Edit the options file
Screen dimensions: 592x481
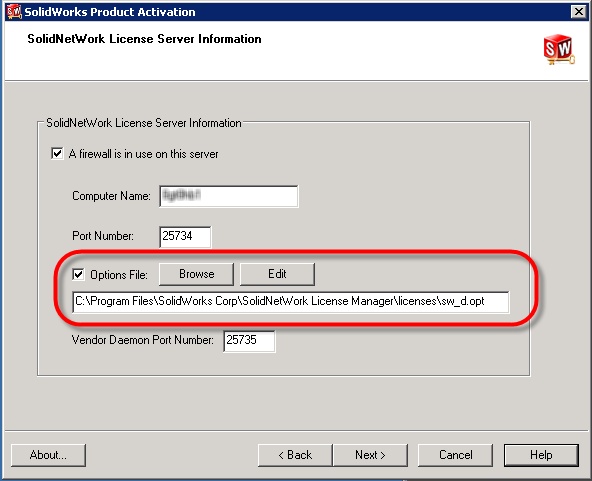[x=277, y=274]
